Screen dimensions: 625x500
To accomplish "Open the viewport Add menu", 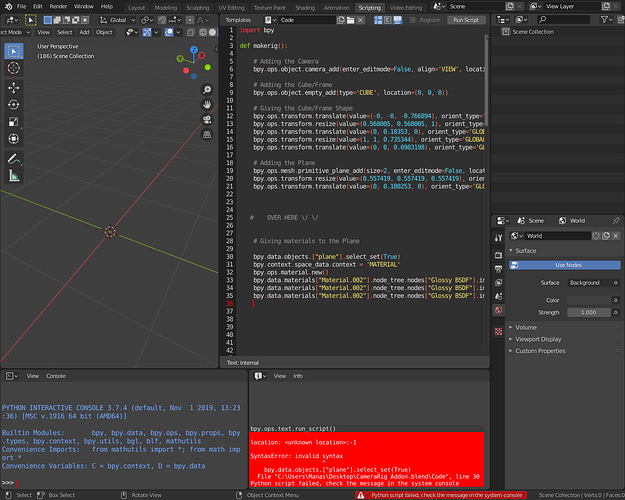I will 84,32.
